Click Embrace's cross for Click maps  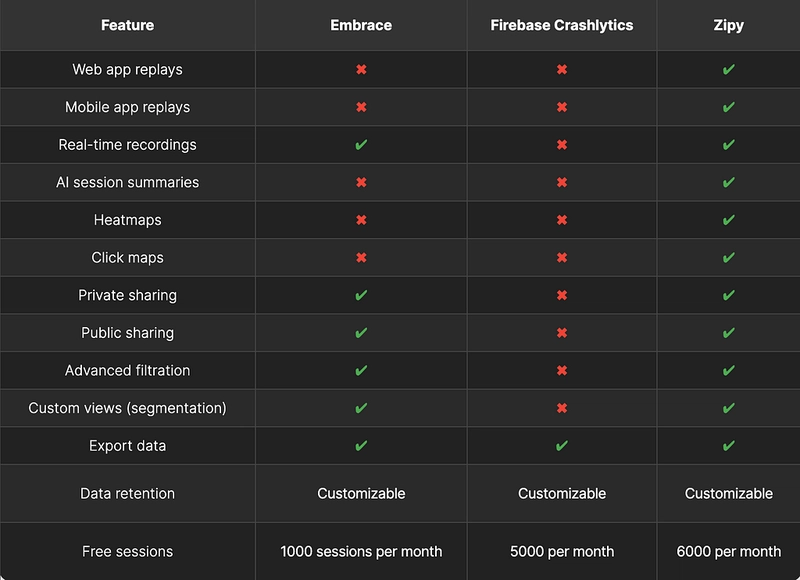click(x=361, y=258)
